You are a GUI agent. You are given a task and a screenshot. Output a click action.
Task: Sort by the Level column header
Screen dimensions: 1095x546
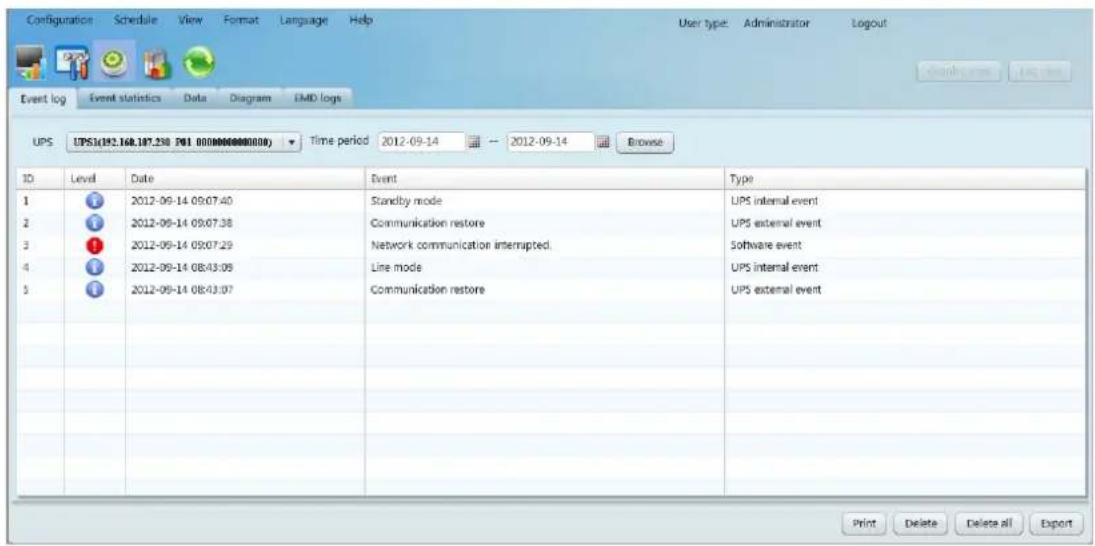(94, 179)
